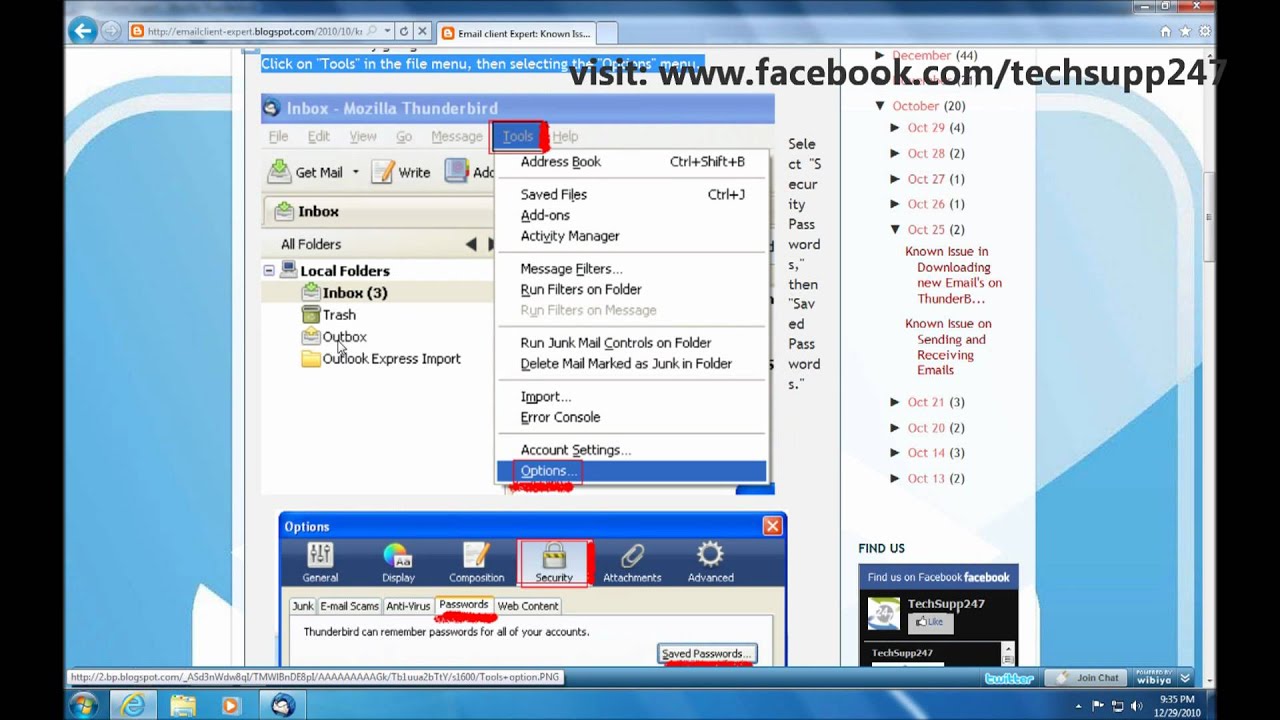
Task: Go back with the browser Back button
Action: point(83,31)
